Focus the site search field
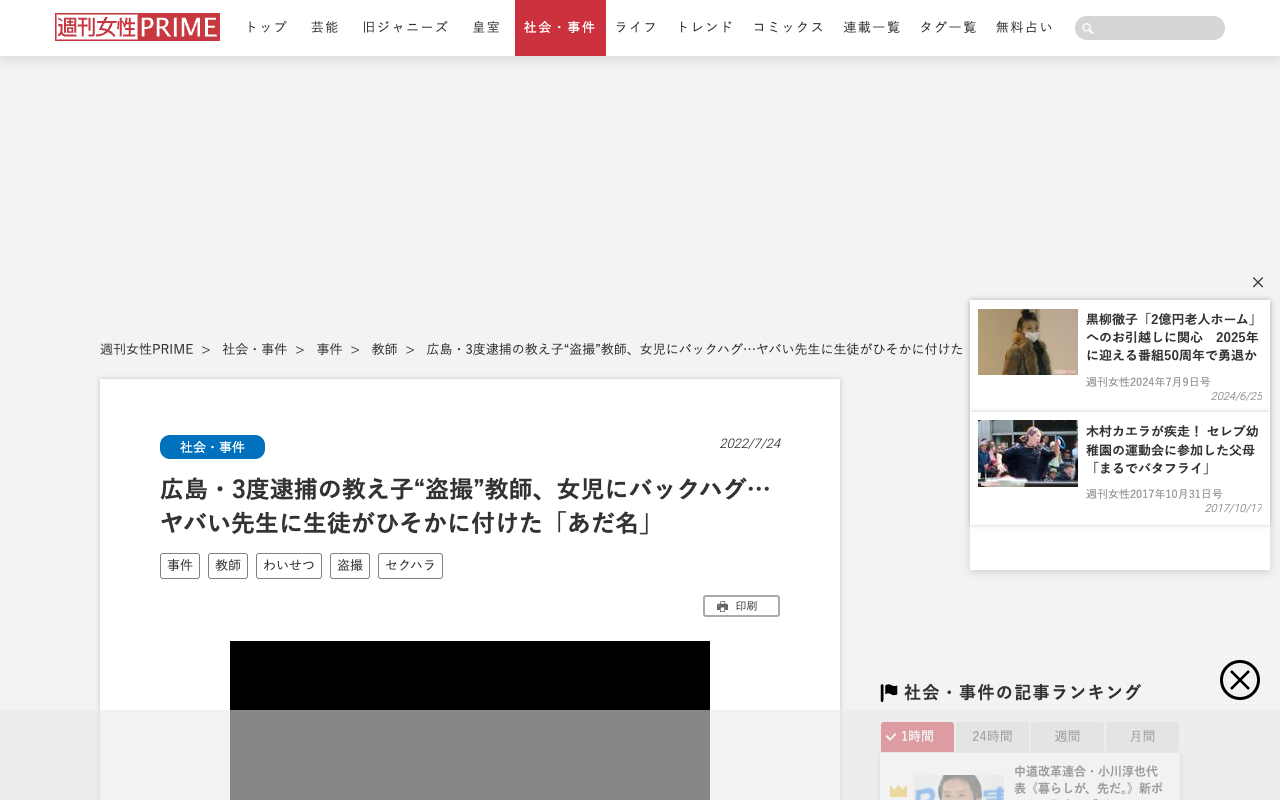Image resolution: width=1280 pixels, height=800 pixels. coord(1150,28)
